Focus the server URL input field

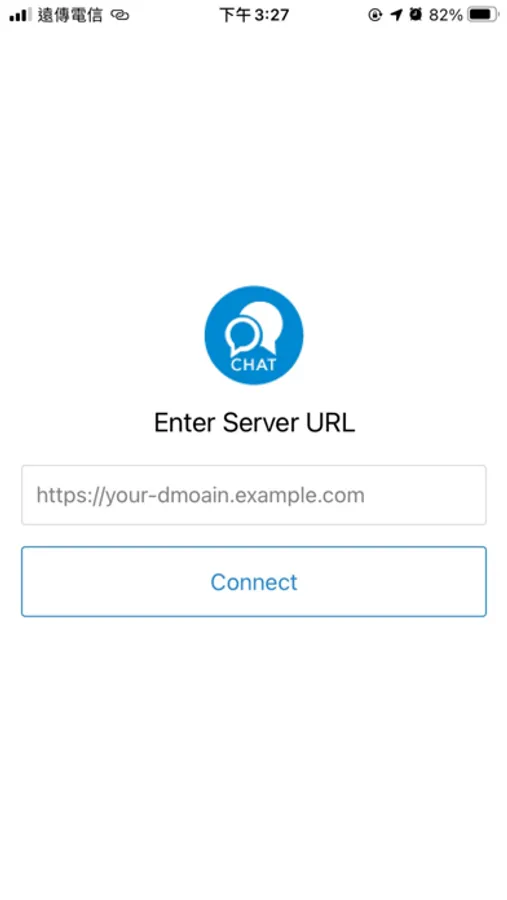click(254, 495)
